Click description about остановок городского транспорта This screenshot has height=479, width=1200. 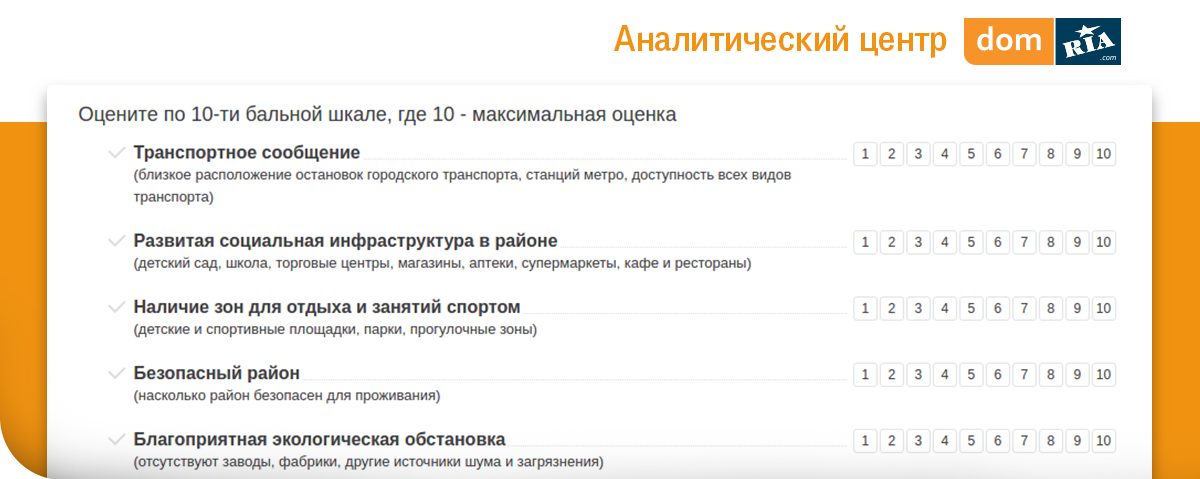462,186
